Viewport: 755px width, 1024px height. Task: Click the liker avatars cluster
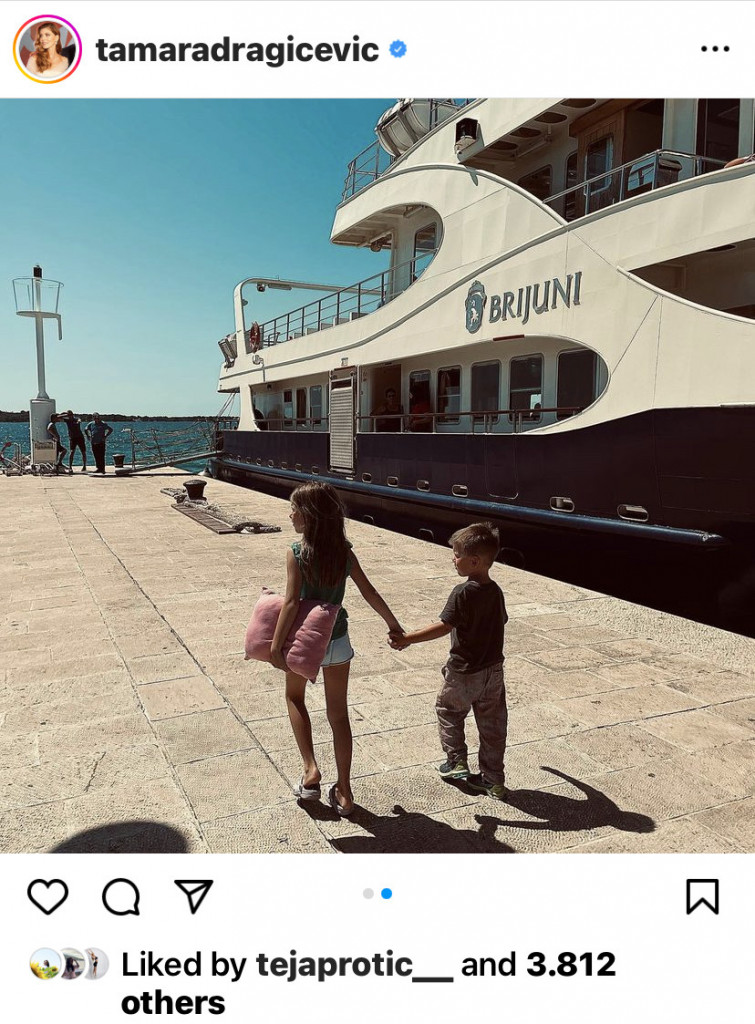click(x=69, y=964)
